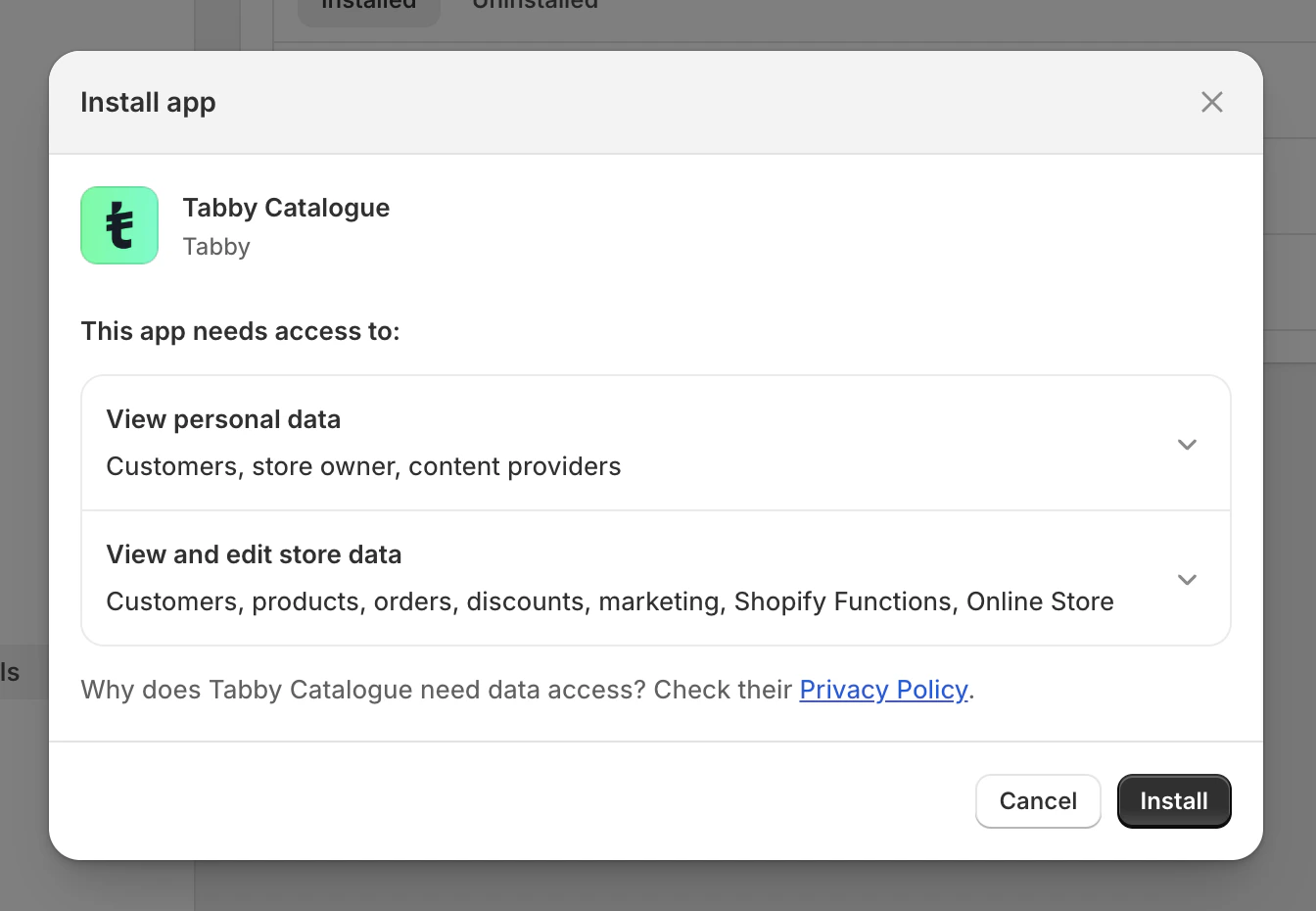Open the Privacy Policy link
1316x911 pixels.
[883, 690]
